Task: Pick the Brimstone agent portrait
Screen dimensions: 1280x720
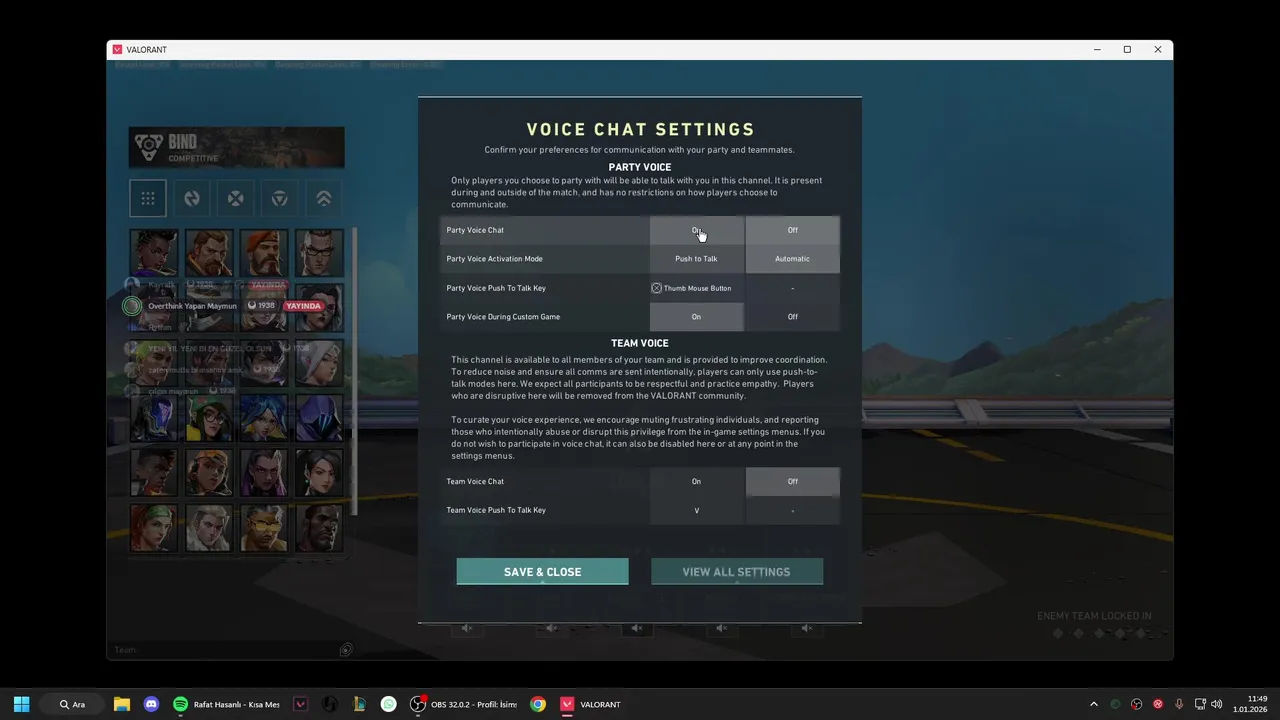Action: coord(264,253)
